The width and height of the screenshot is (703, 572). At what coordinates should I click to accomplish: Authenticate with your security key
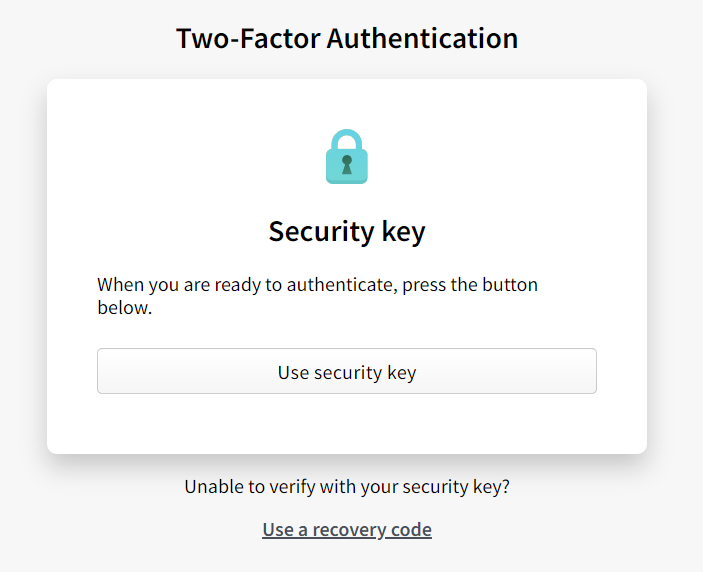click(347, 372)
